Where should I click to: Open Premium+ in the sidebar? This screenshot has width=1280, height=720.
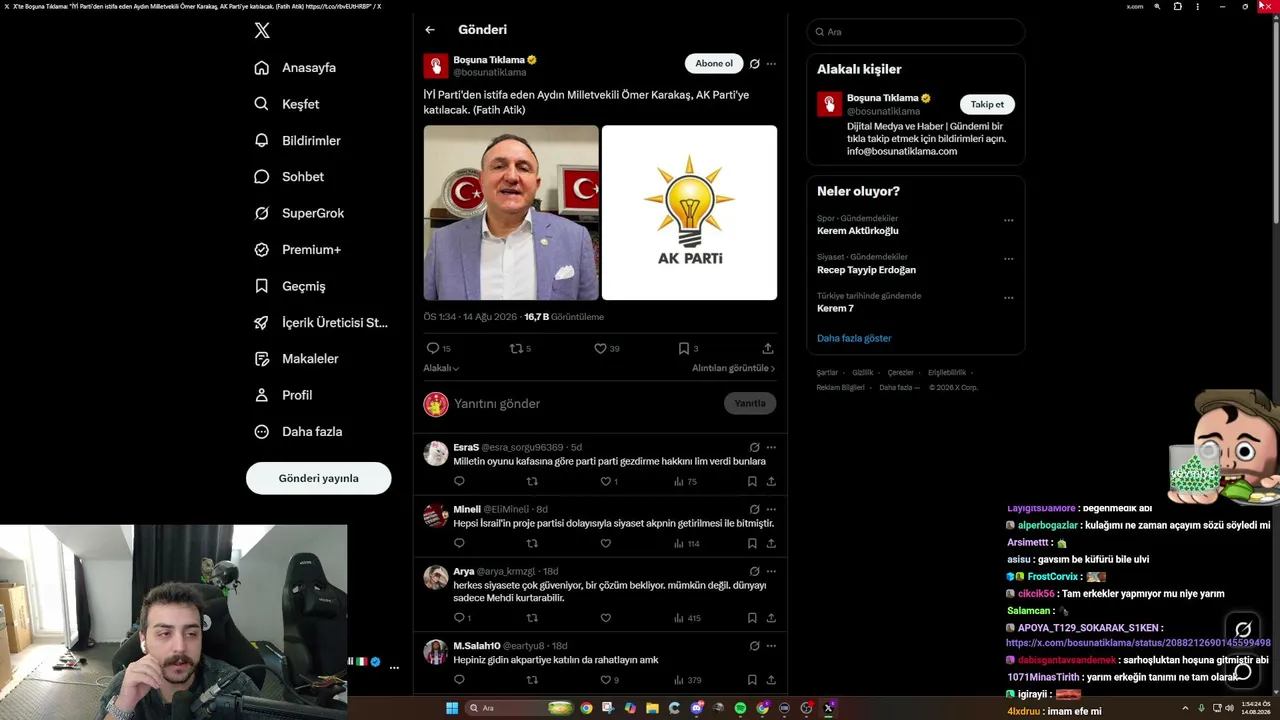(297, 250)
